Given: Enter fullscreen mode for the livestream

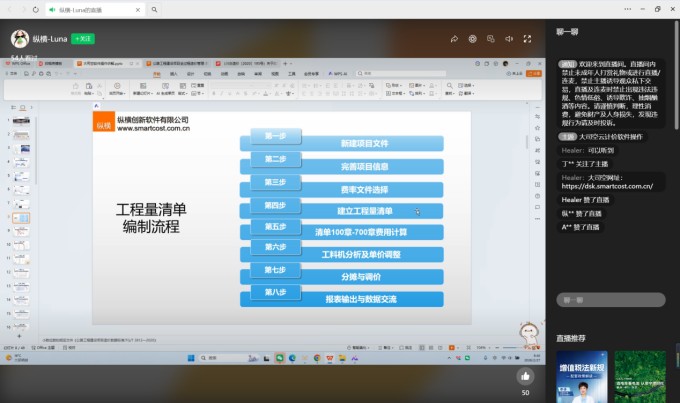Looking at the screenshot, I should (x=527, y=39).
